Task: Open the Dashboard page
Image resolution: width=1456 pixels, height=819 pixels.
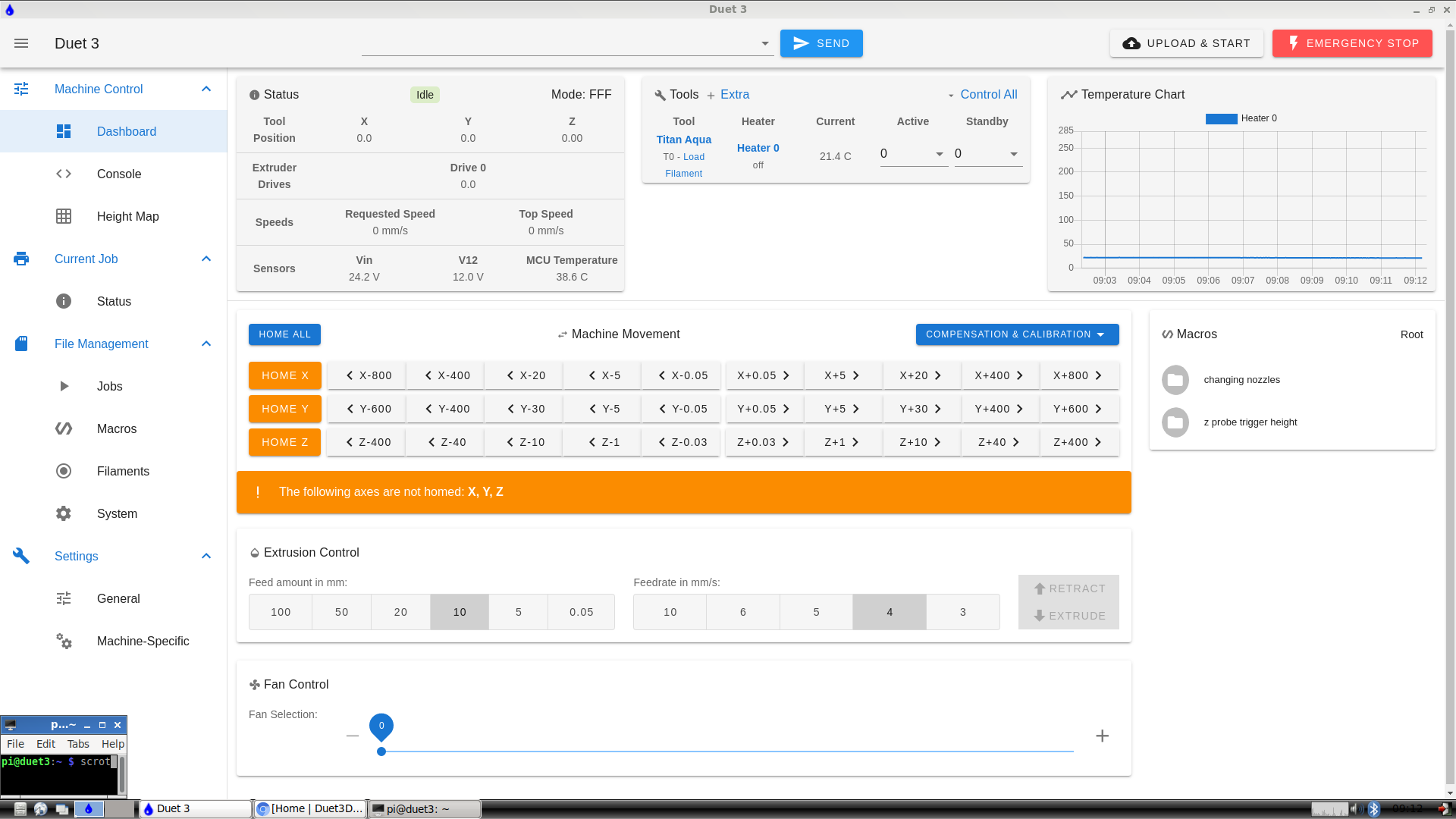Action: click(x=114, y=131)
